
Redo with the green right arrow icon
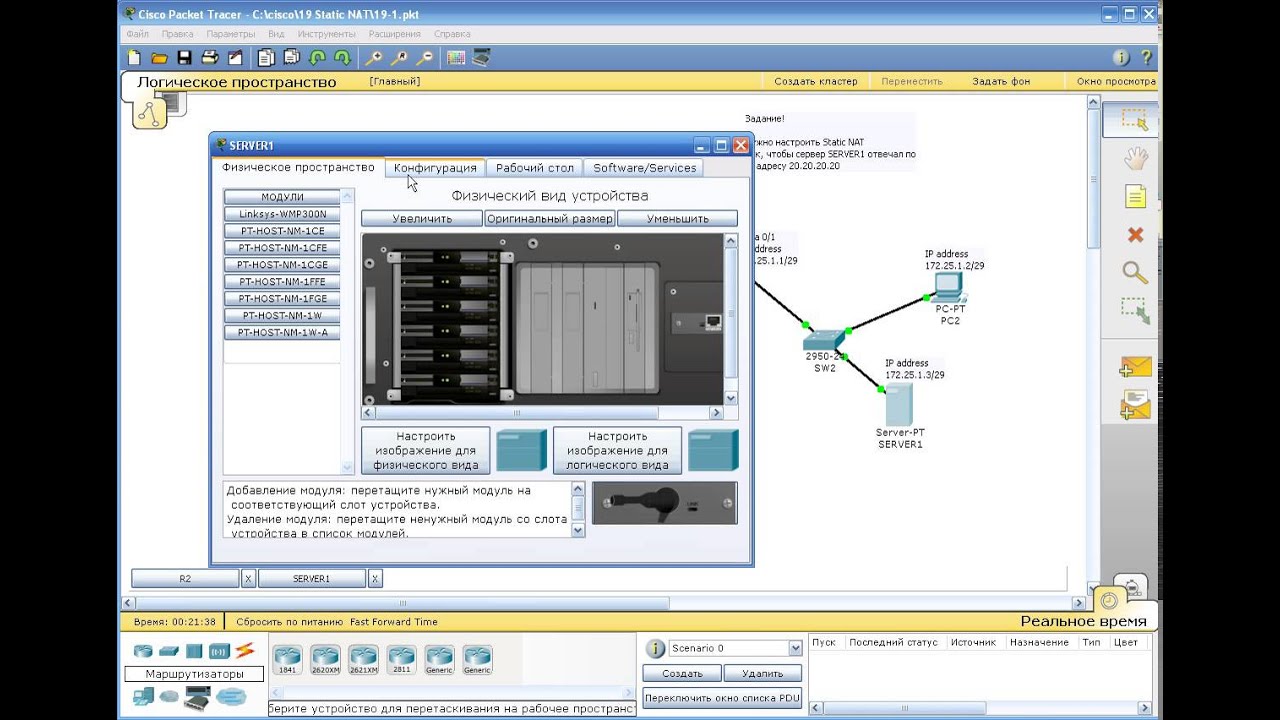(x=342, y=58)
